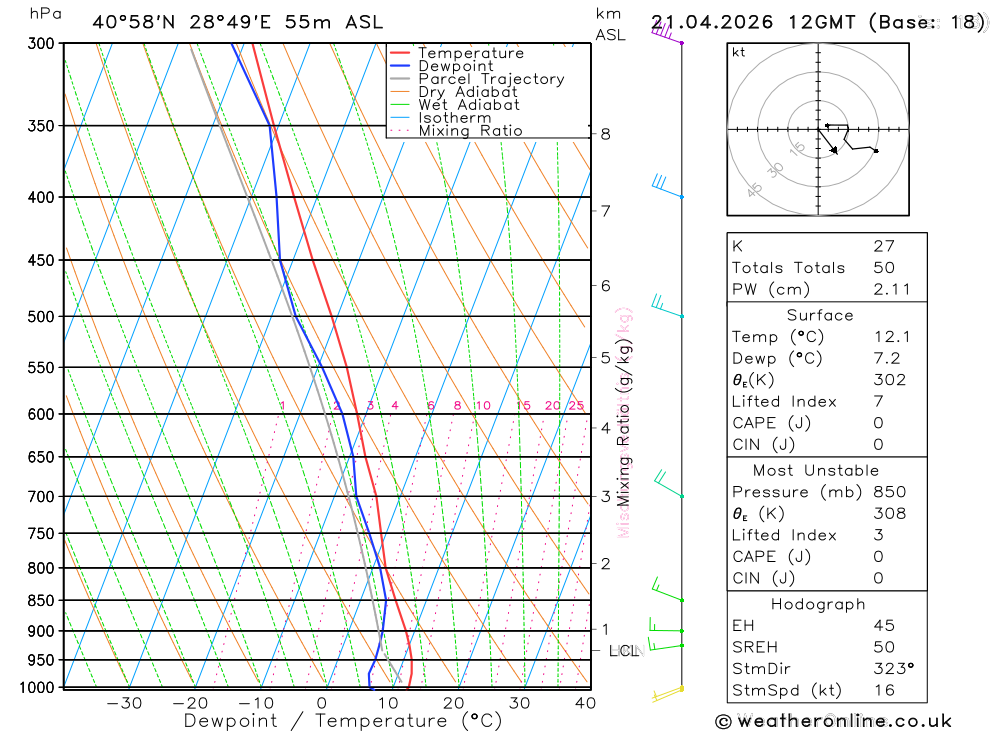Click the PW (cm) value 2.11
This screenshot has width=1000, height=733.
click(892, 290)
